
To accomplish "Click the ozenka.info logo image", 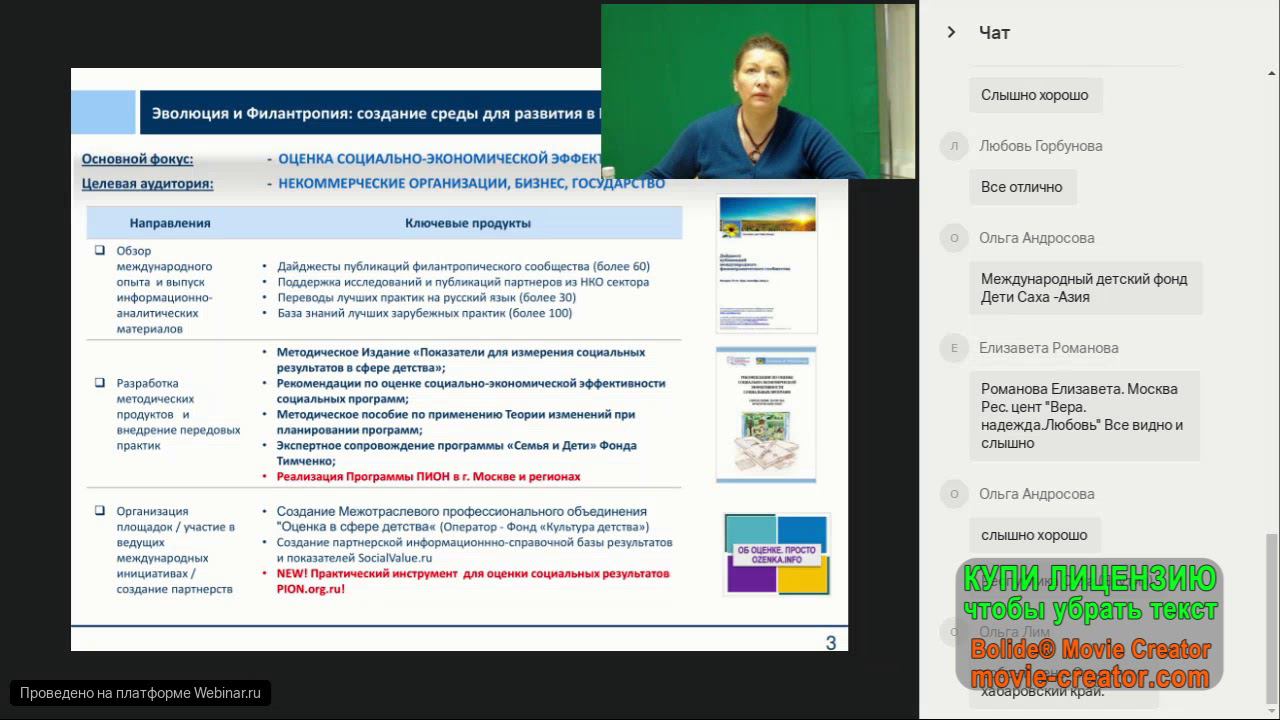I will tap(777, 555).
